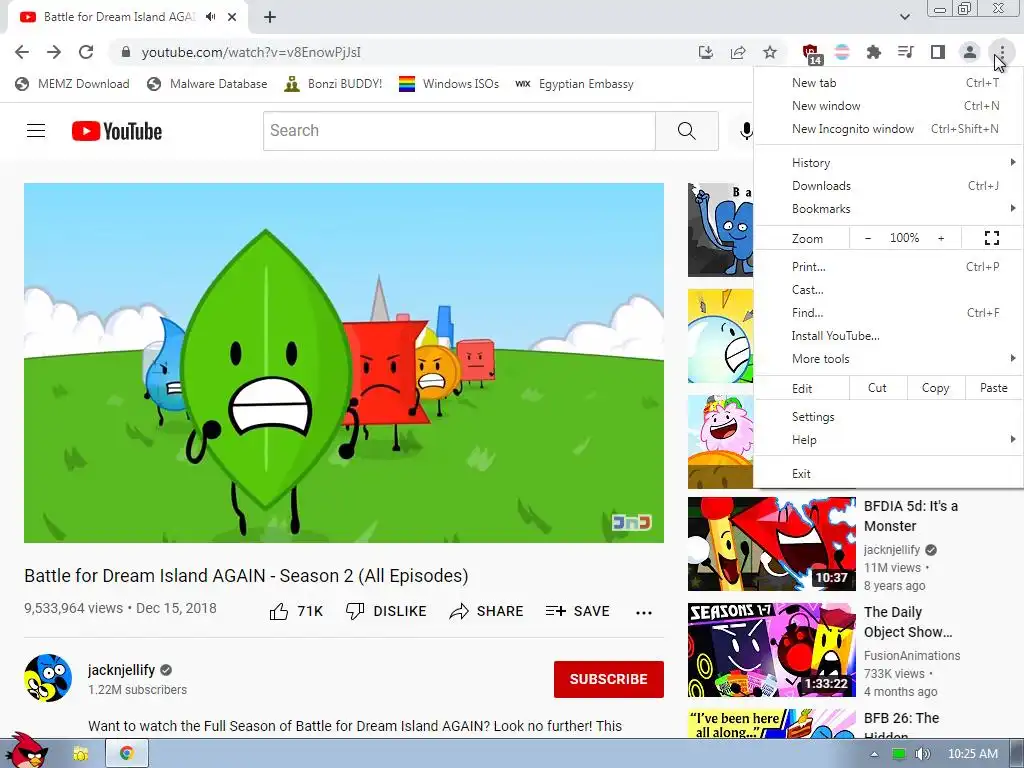Image resolution: width=1024 pixels, height=768 pixels.
Task: Subscribe to the jacknjellify channel
Action: [x=609, y=679]
